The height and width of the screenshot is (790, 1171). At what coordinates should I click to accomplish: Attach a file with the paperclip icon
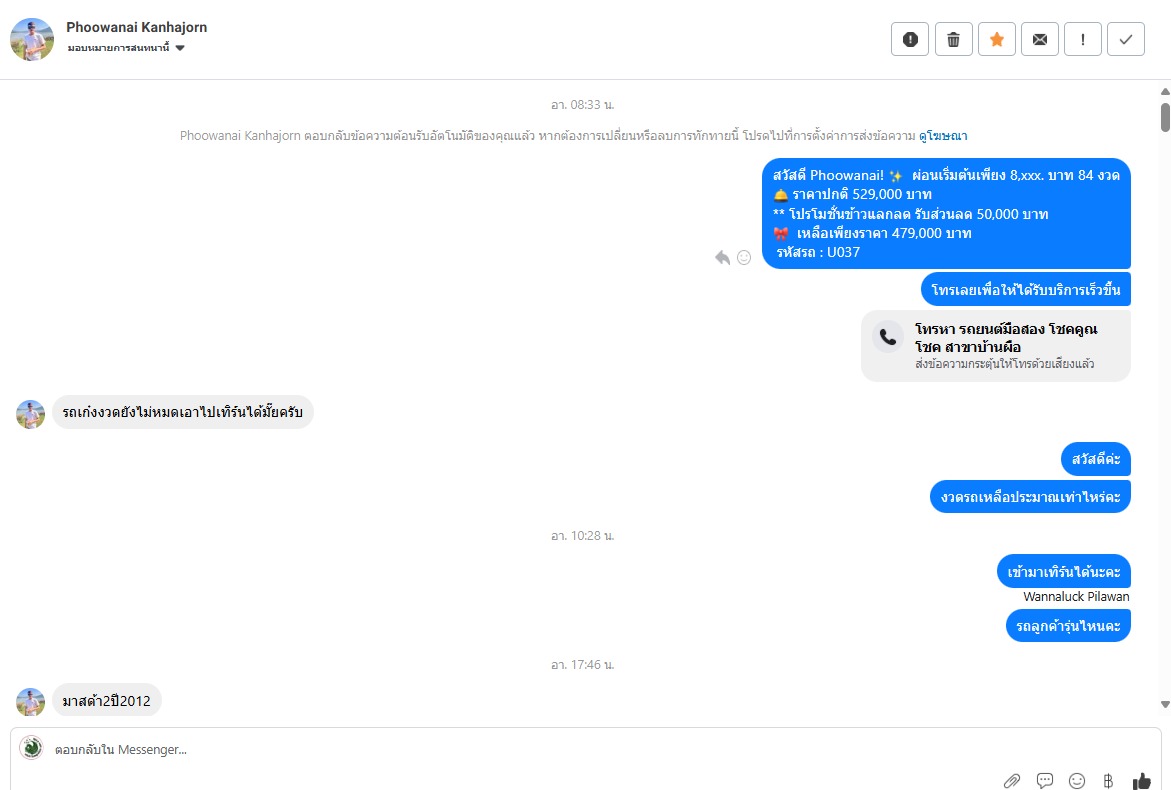pos(1013,780)
